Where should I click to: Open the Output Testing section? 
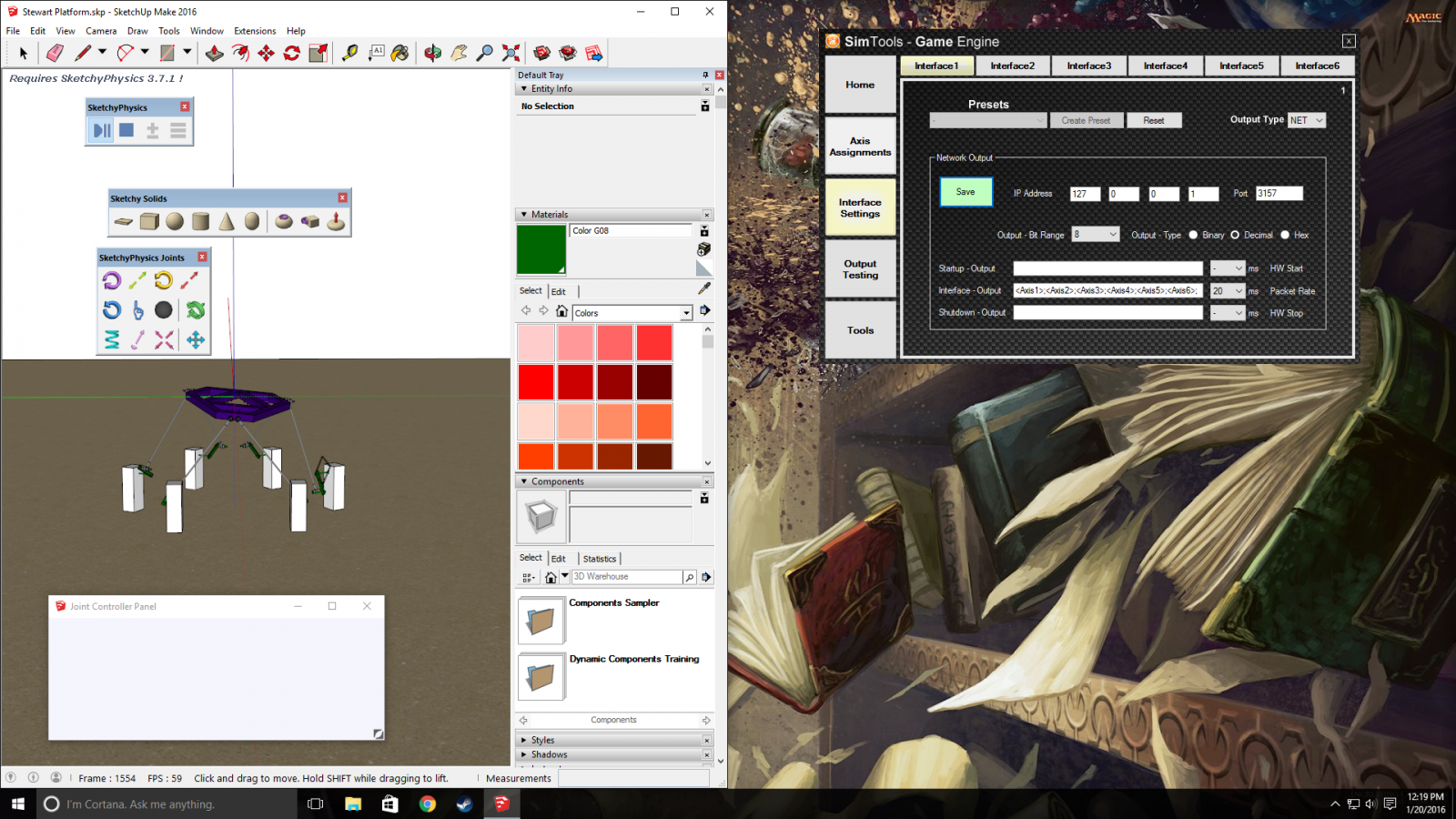pyautogui.click(x=860, y=269)
